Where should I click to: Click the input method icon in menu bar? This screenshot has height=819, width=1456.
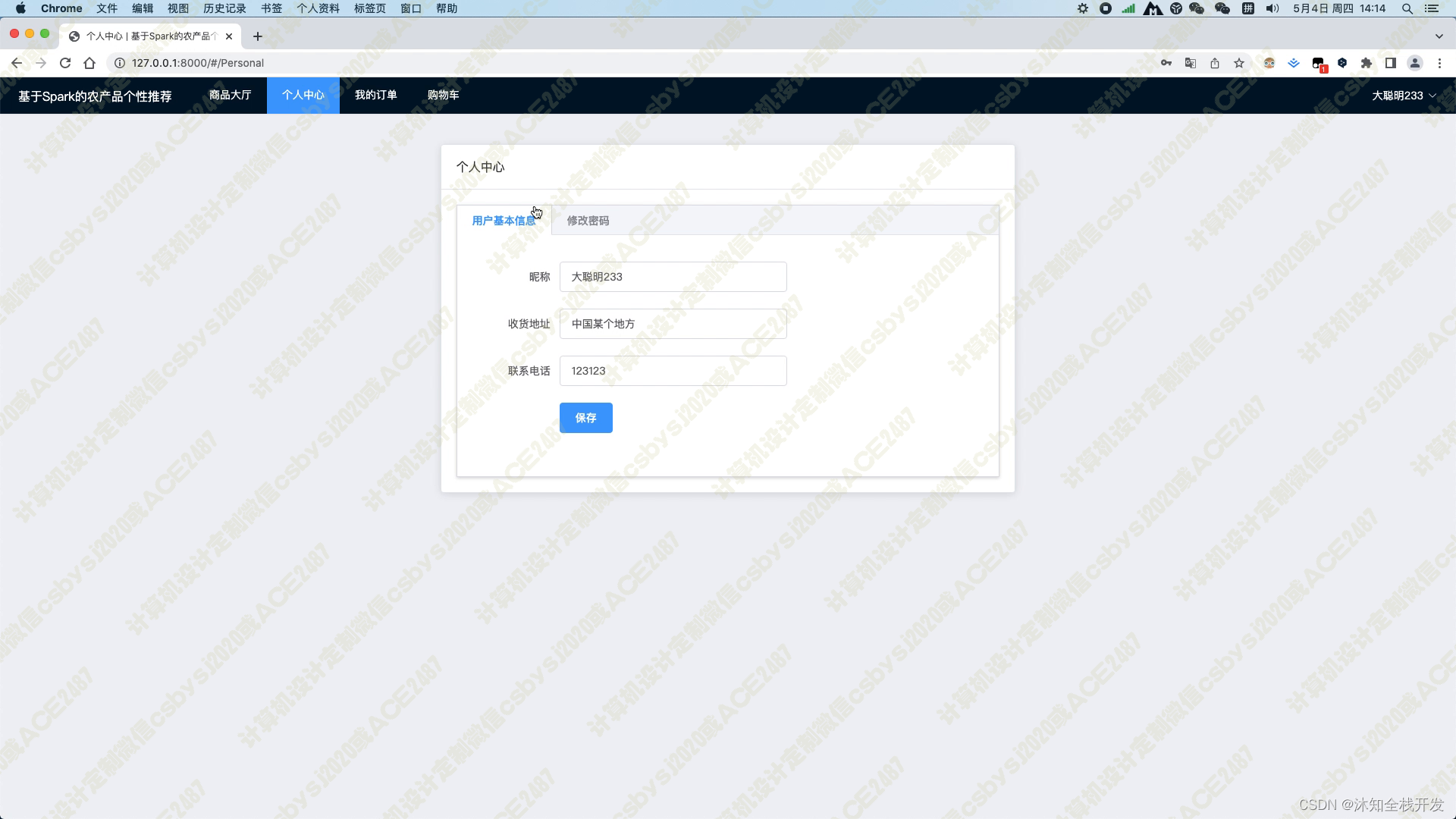click(x=1247, y=8)
